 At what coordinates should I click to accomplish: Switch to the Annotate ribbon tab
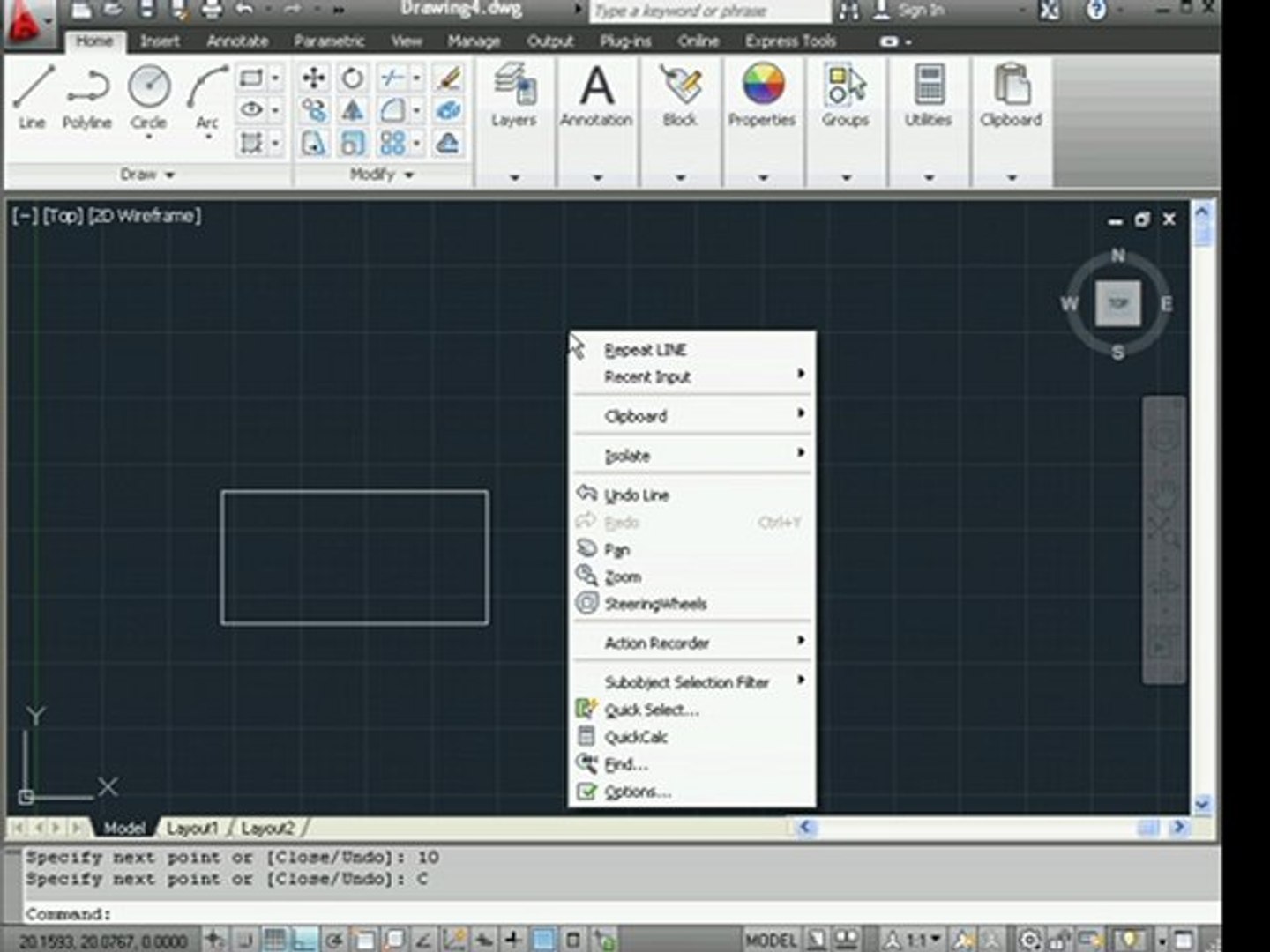pyautogui.click(x=237, y=41)
